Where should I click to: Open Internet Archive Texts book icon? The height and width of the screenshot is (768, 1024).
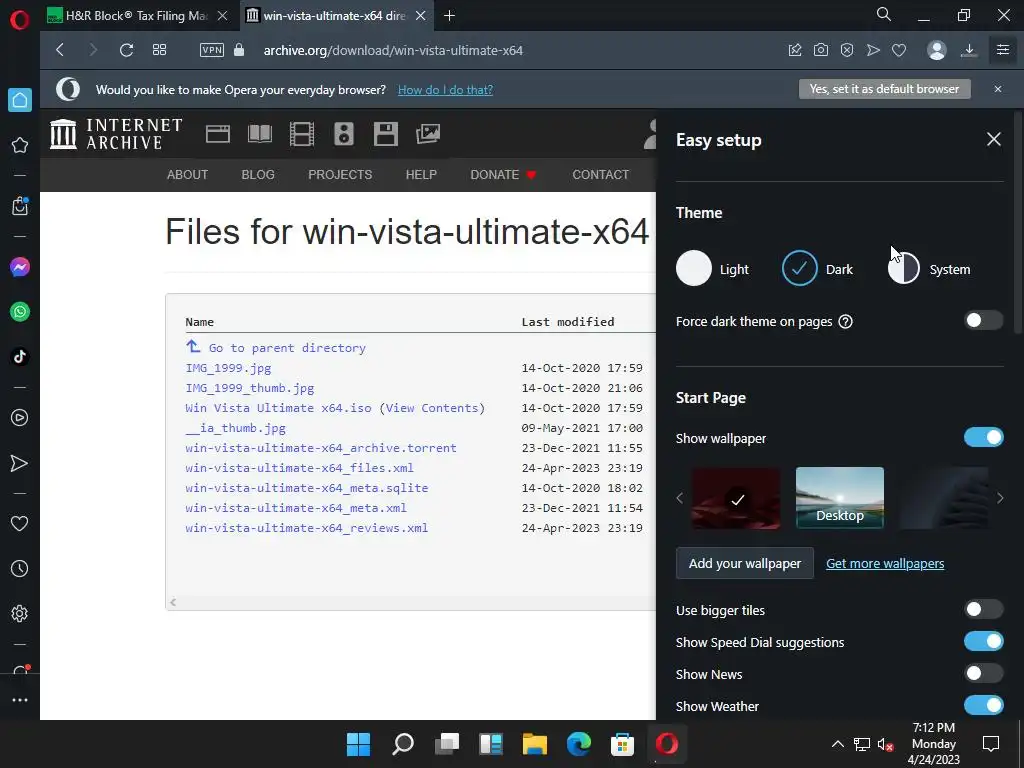pyautogui.click(x=260, y=134)
